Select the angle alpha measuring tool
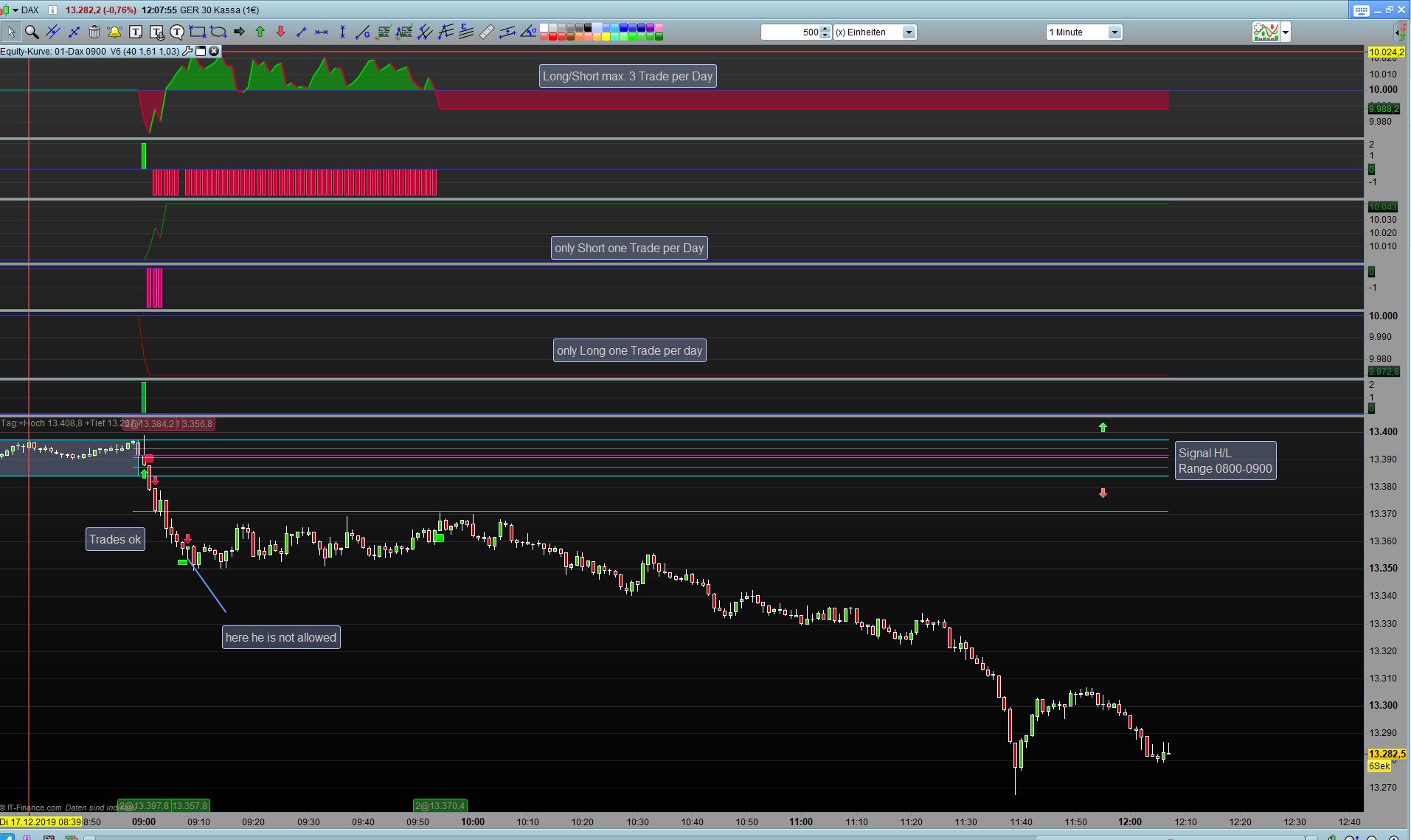The height and width of the screenshot is (840, 1411). [528, 32]
